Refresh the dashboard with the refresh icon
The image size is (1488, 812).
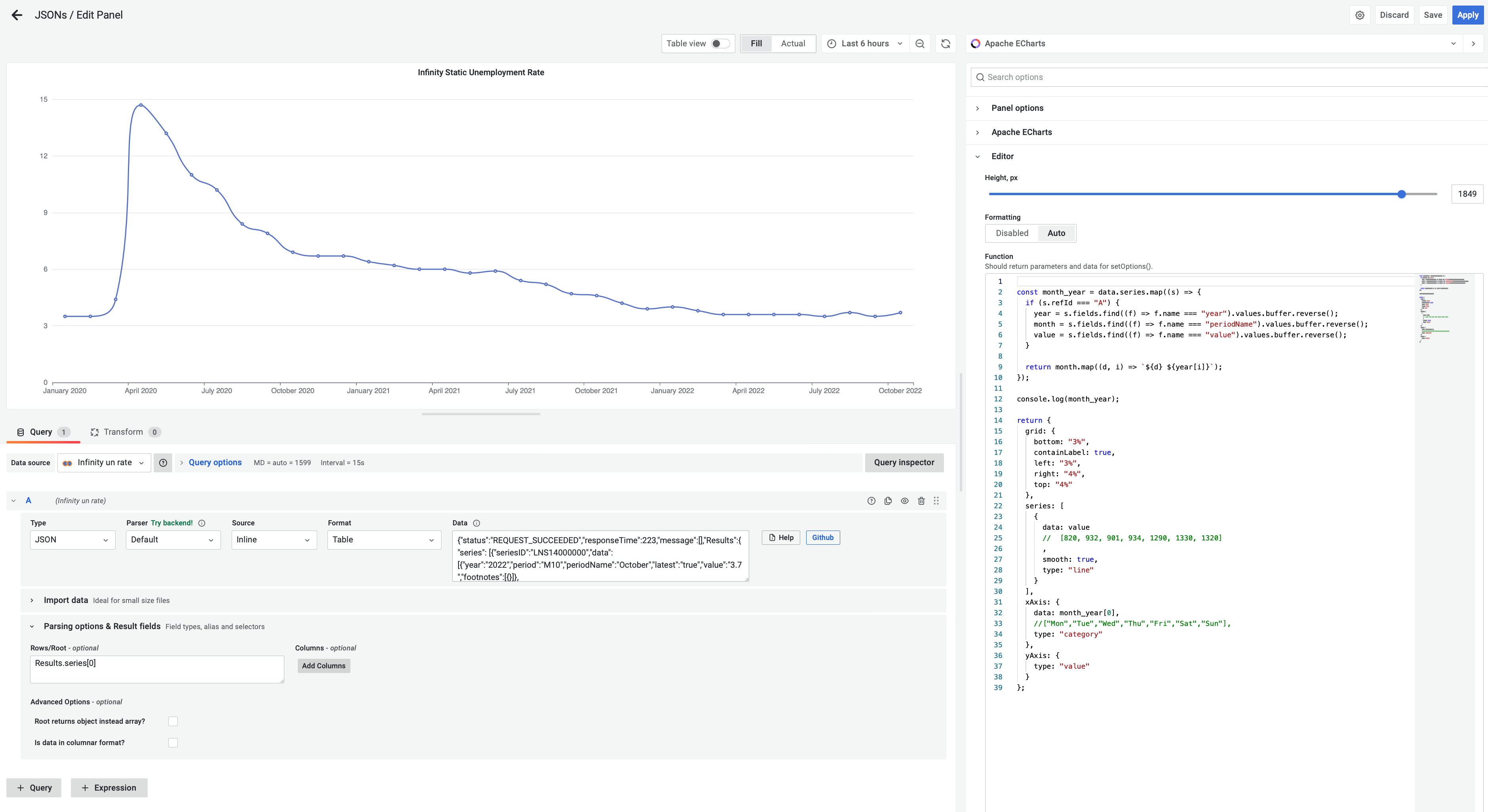(x=946, y=43)
